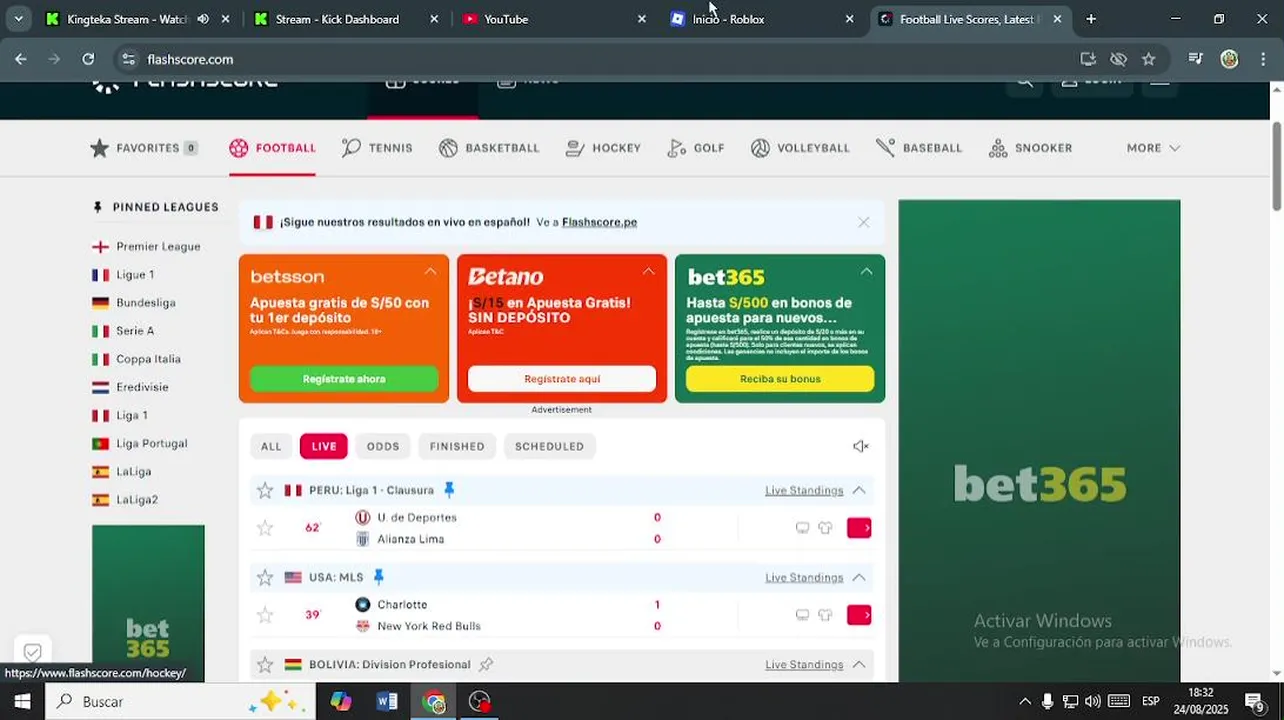The height and width of the screenshot is (720, 1284).
Task: Favorite the Charlotte match star
Action: coord(265,615)
